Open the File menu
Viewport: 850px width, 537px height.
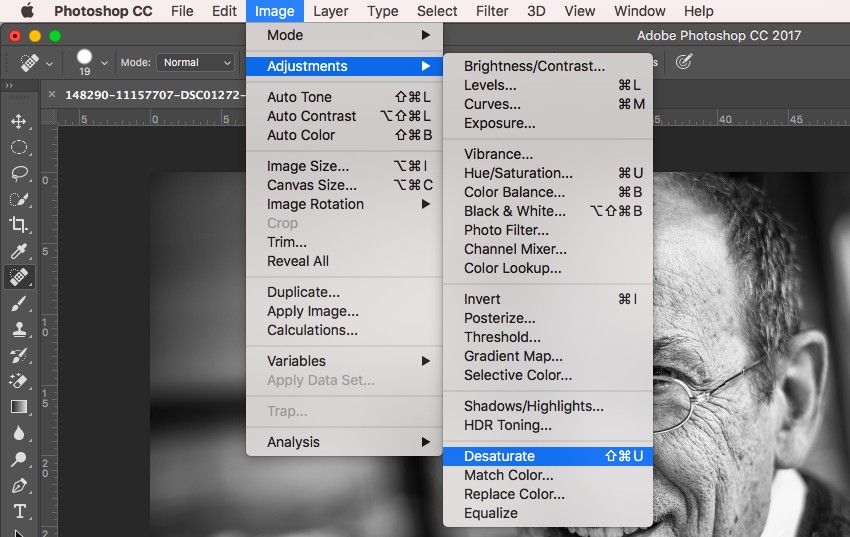[182, 11]
